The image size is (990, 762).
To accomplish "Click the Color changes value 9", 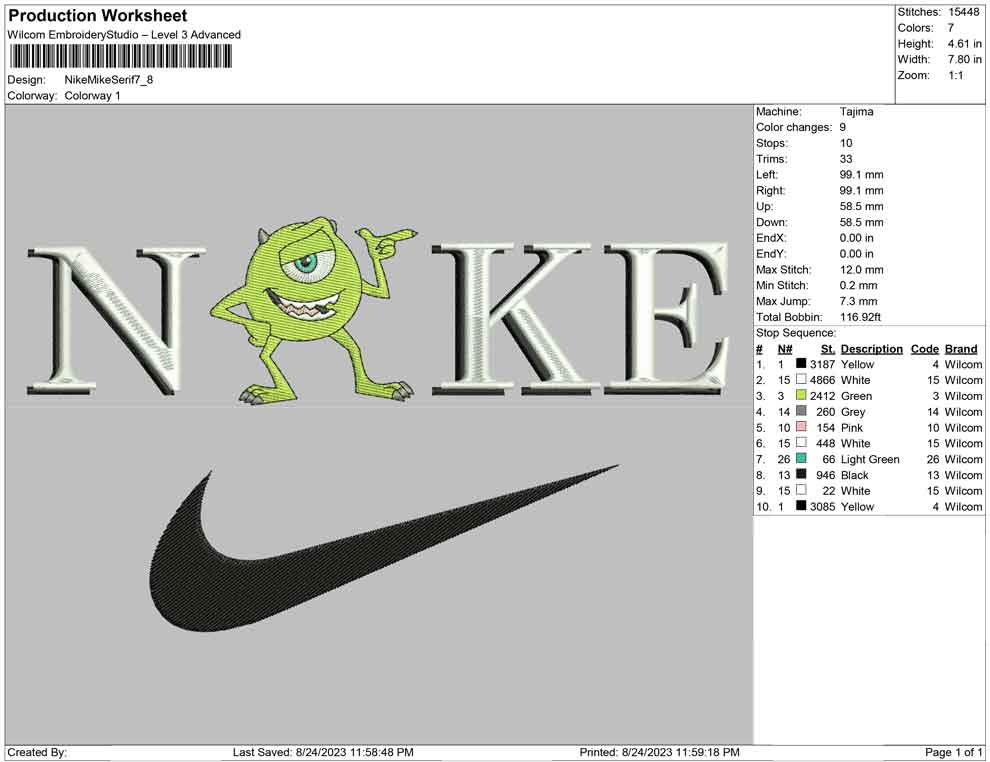I will tap(843, 127).
